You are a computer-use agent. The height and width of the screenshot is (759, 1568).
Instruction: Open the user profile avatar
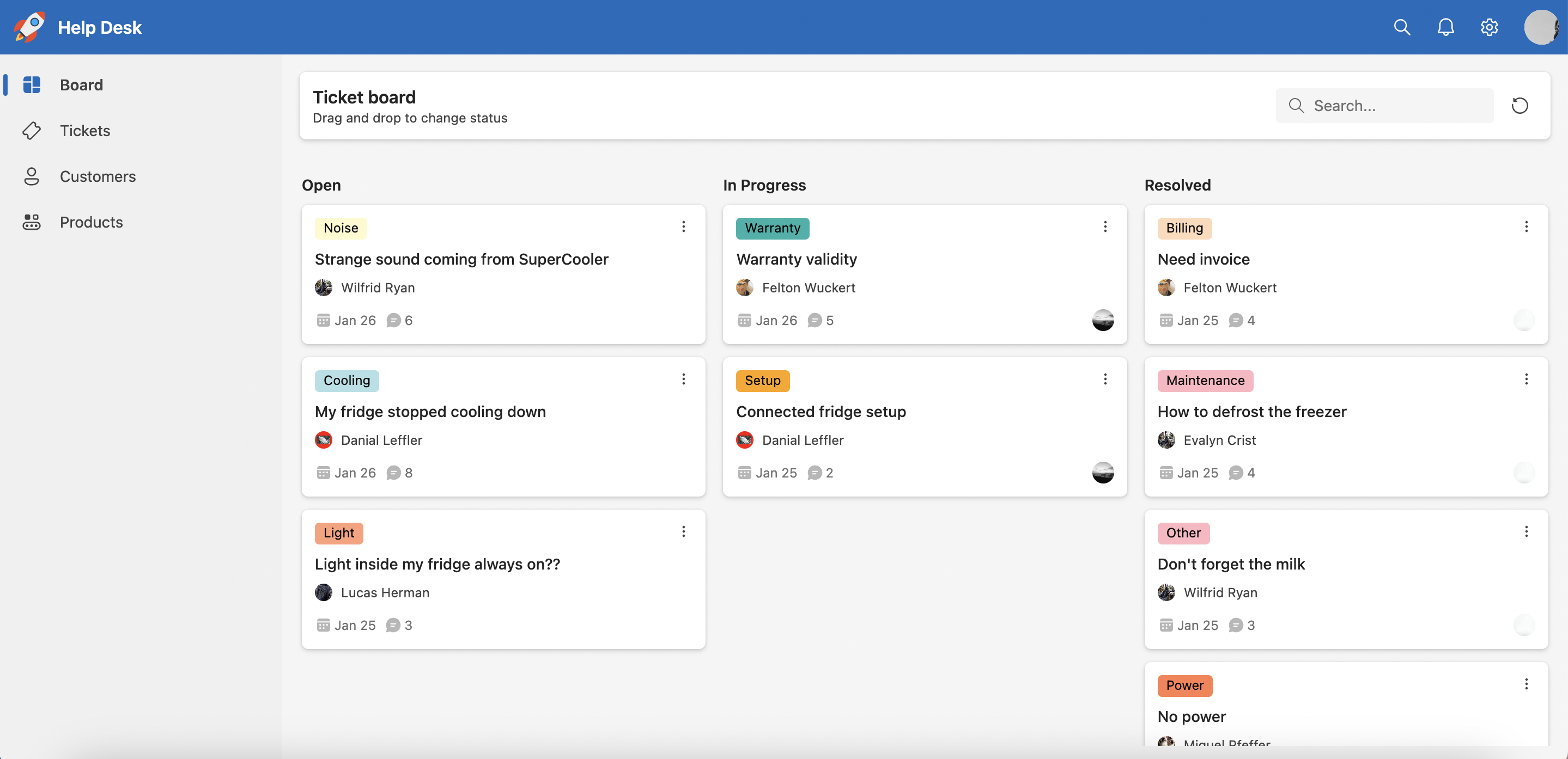(x=1541, y=27)
